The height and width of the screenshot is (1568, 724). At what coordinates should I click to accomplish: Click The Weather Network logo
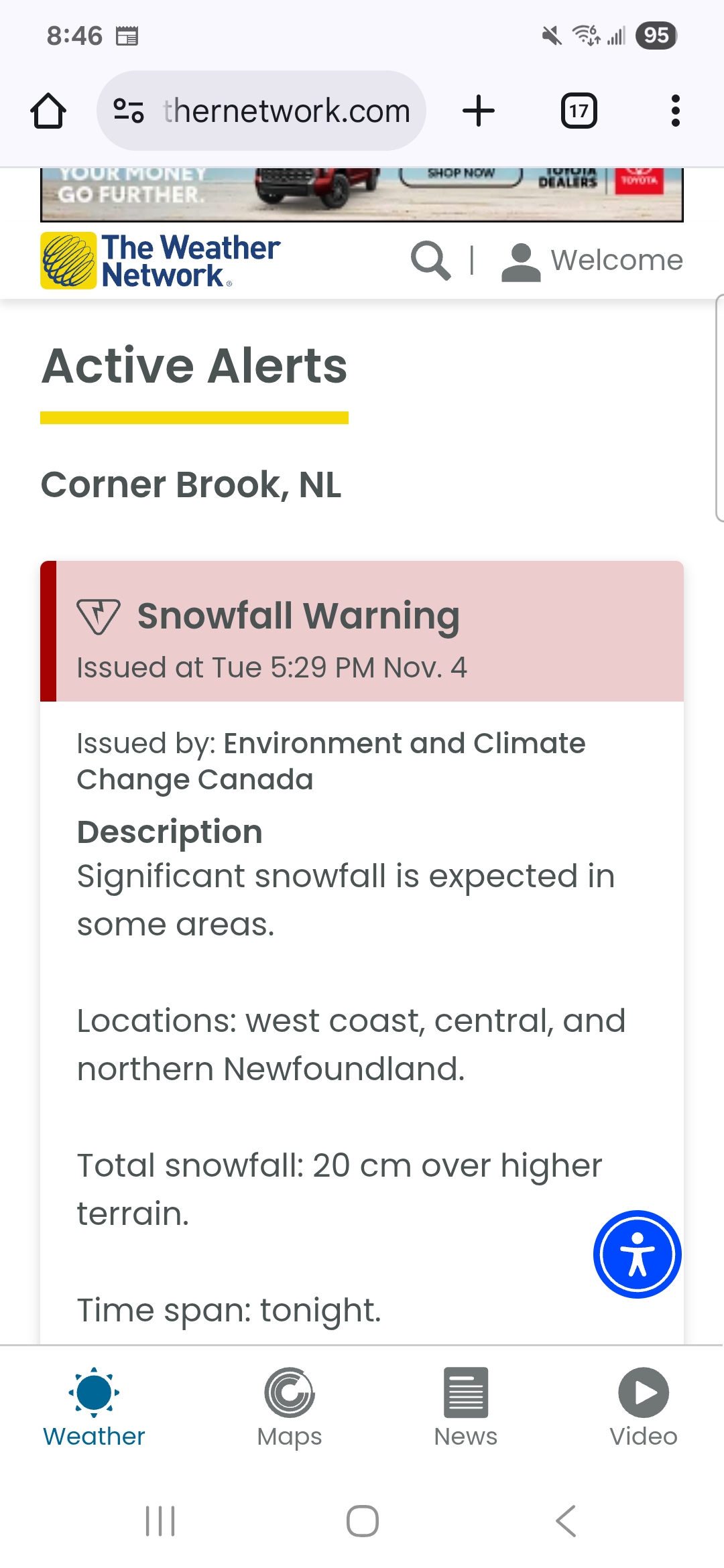click(161, 261)
